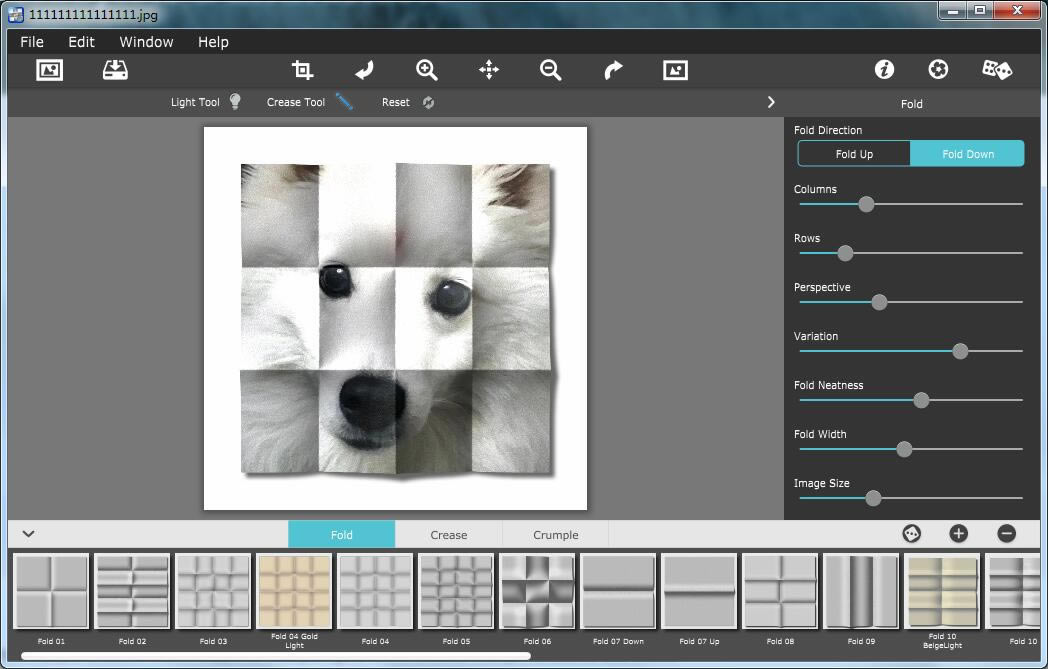Image resolution: width=1048 pixels, height=669 pixels.
Task: Collapse the presets panel with chevron
Action: 28,534
